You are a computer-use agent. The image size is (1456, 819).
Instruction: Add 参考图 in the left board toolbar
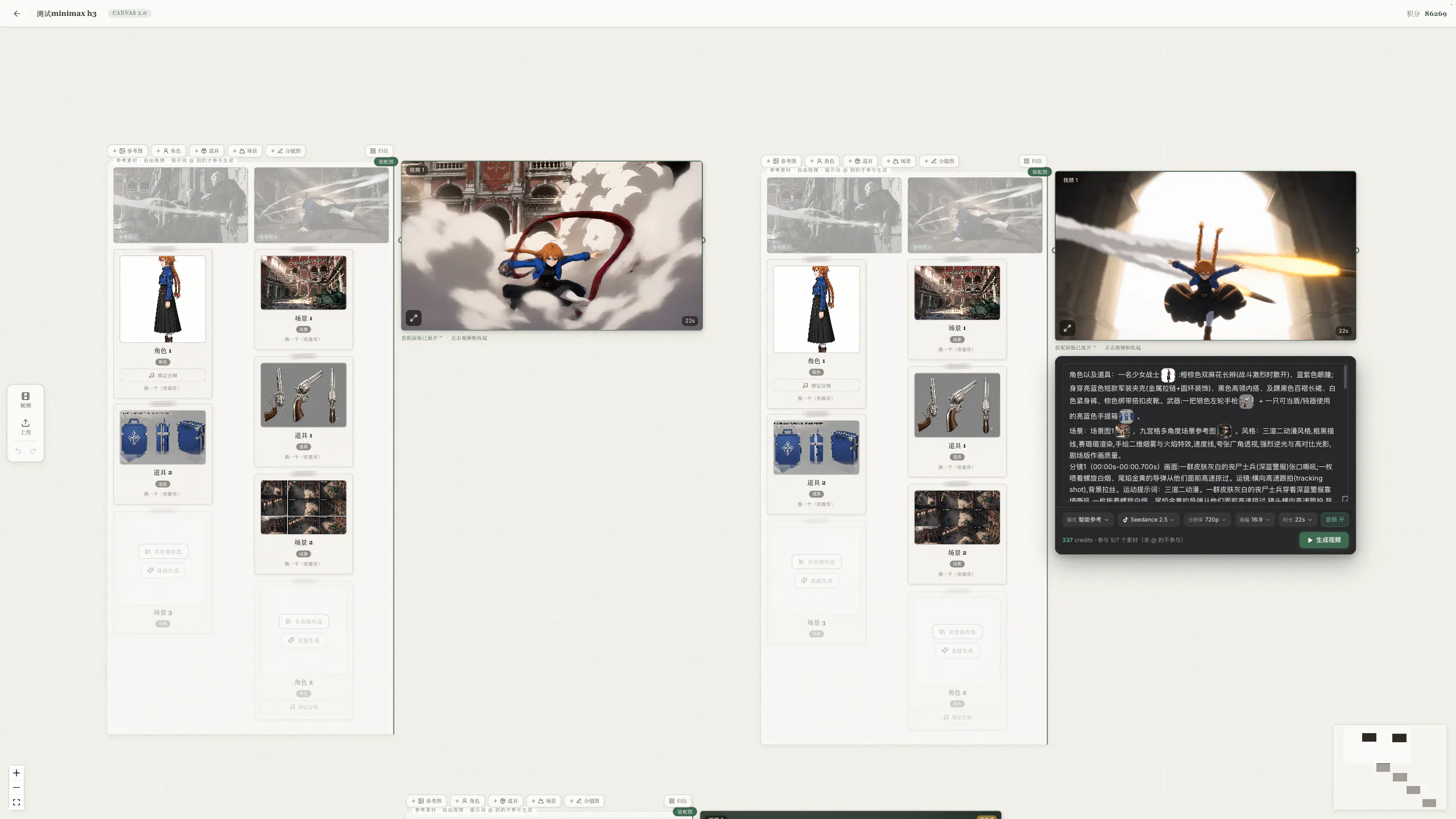click(x=128, y=151)
